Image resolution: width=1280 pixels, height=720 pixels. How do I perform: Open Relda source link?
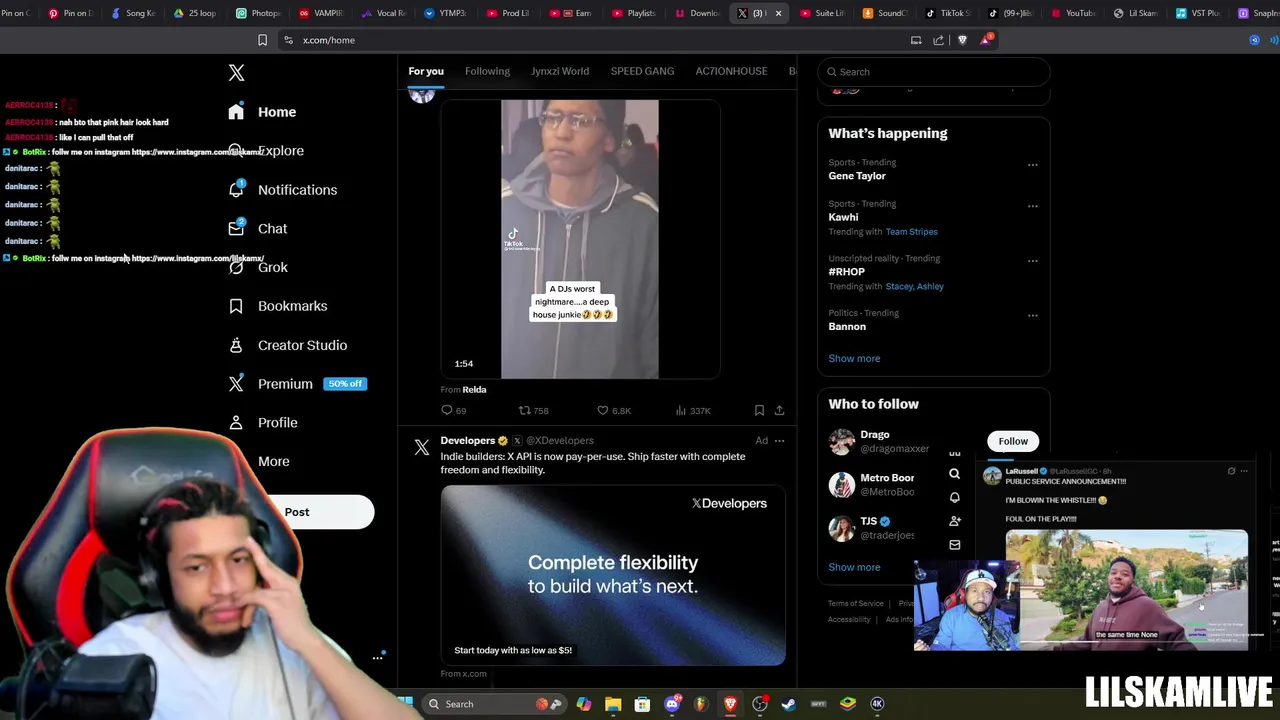[x=474, y=390]
